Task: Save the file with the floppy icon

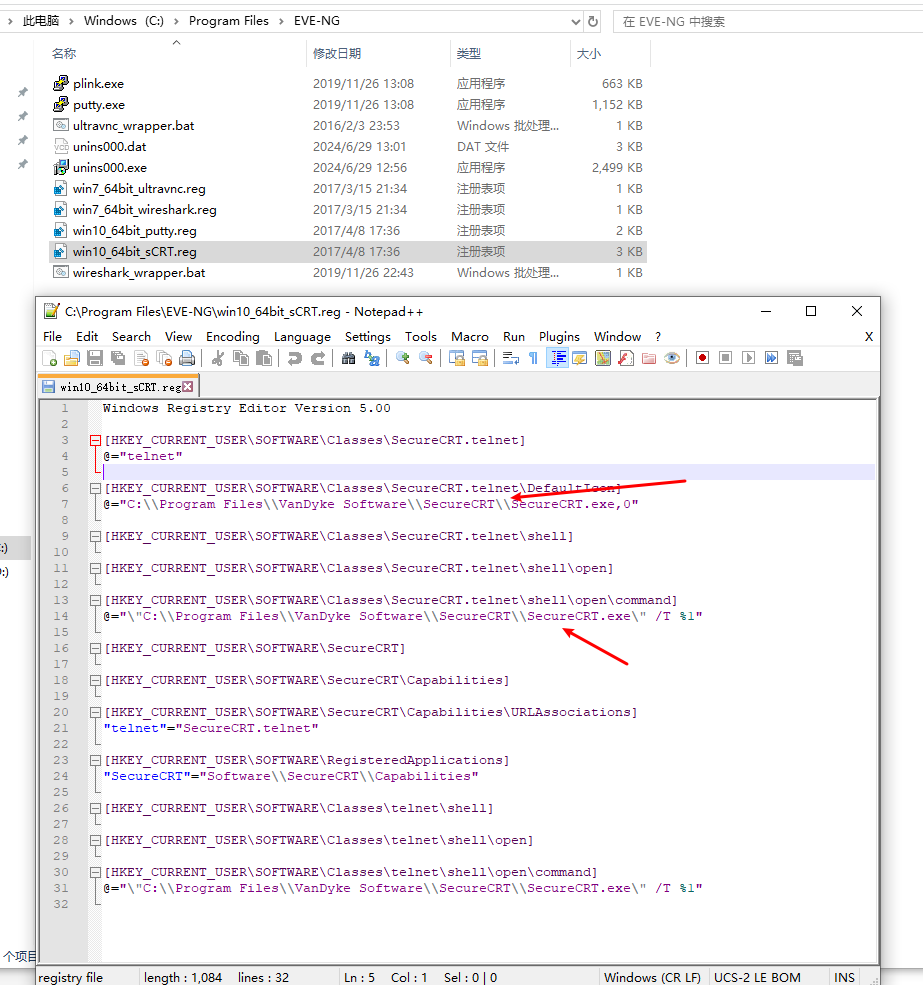Action: point(95,358)
